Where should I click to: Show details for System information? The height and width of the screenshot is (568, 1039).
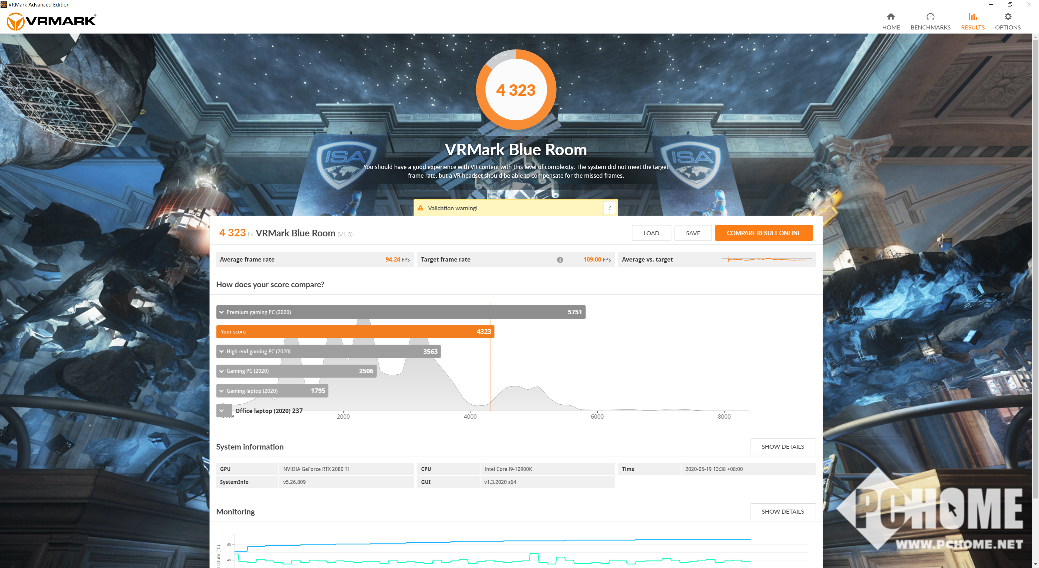(x=783, y=447)
